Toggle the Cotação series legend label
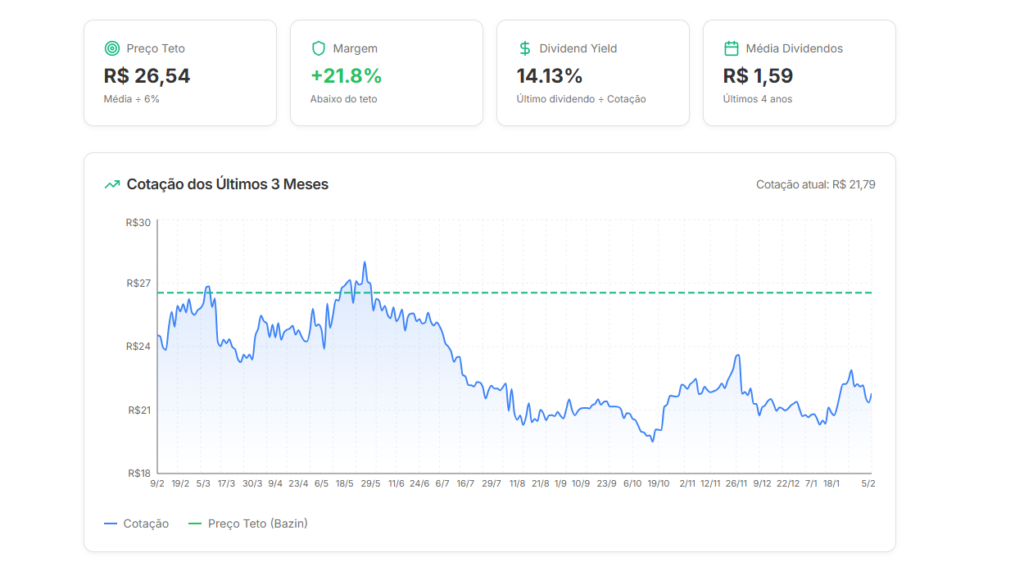This screenshot has width=1024, height=562. click(145, 524)
